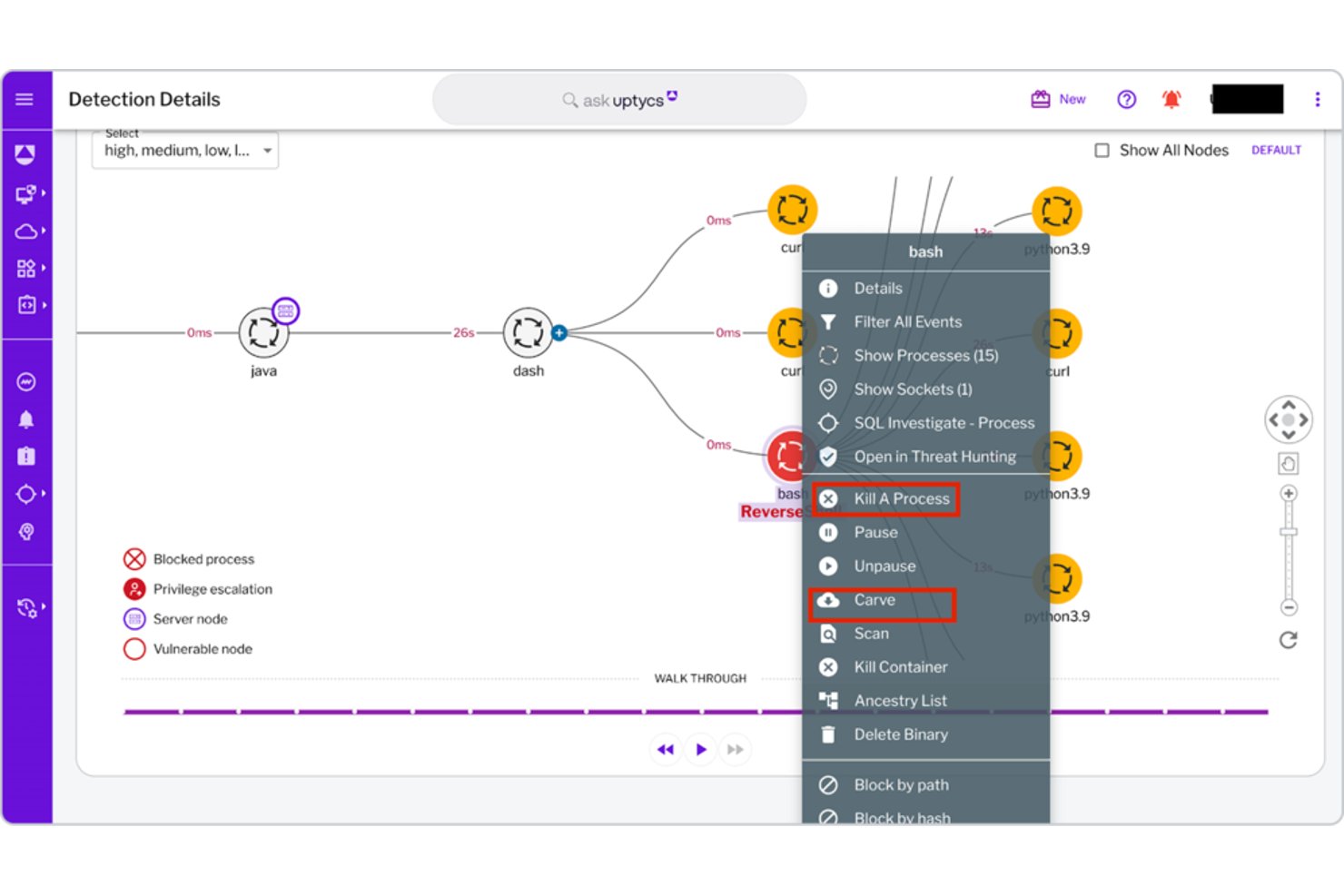Choose Delete Binary menu item
The width and height of the screenshot is (1344, 896).
coord(926,734)
